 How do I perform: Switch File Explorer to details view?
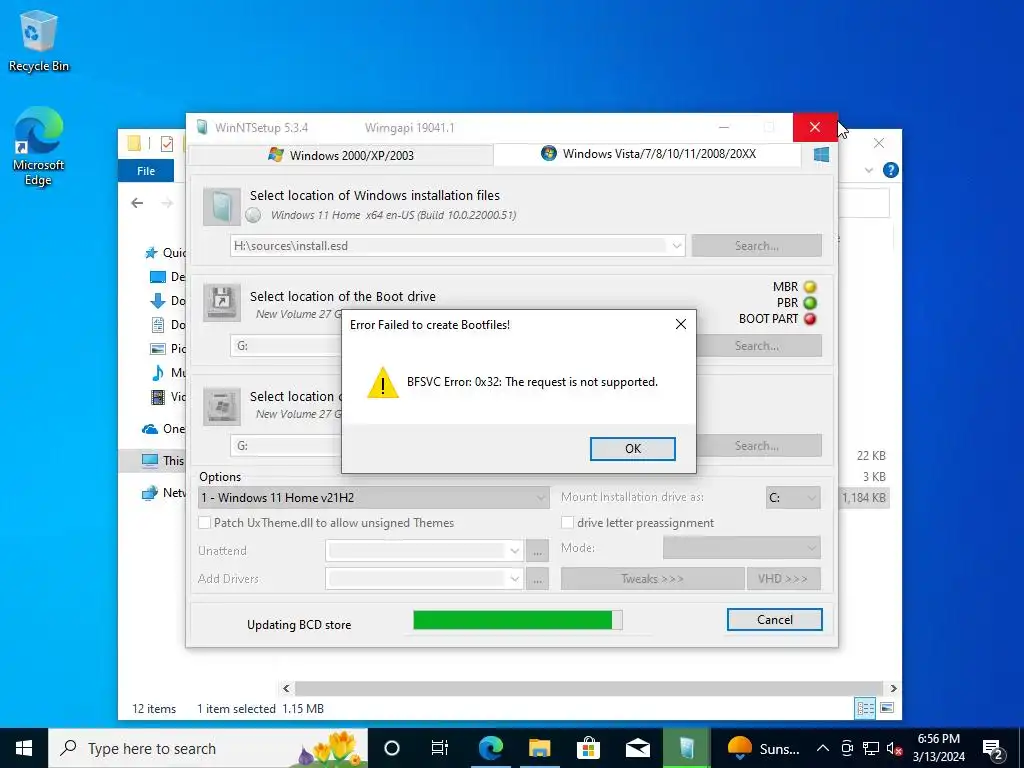click(x=865, y=708)
